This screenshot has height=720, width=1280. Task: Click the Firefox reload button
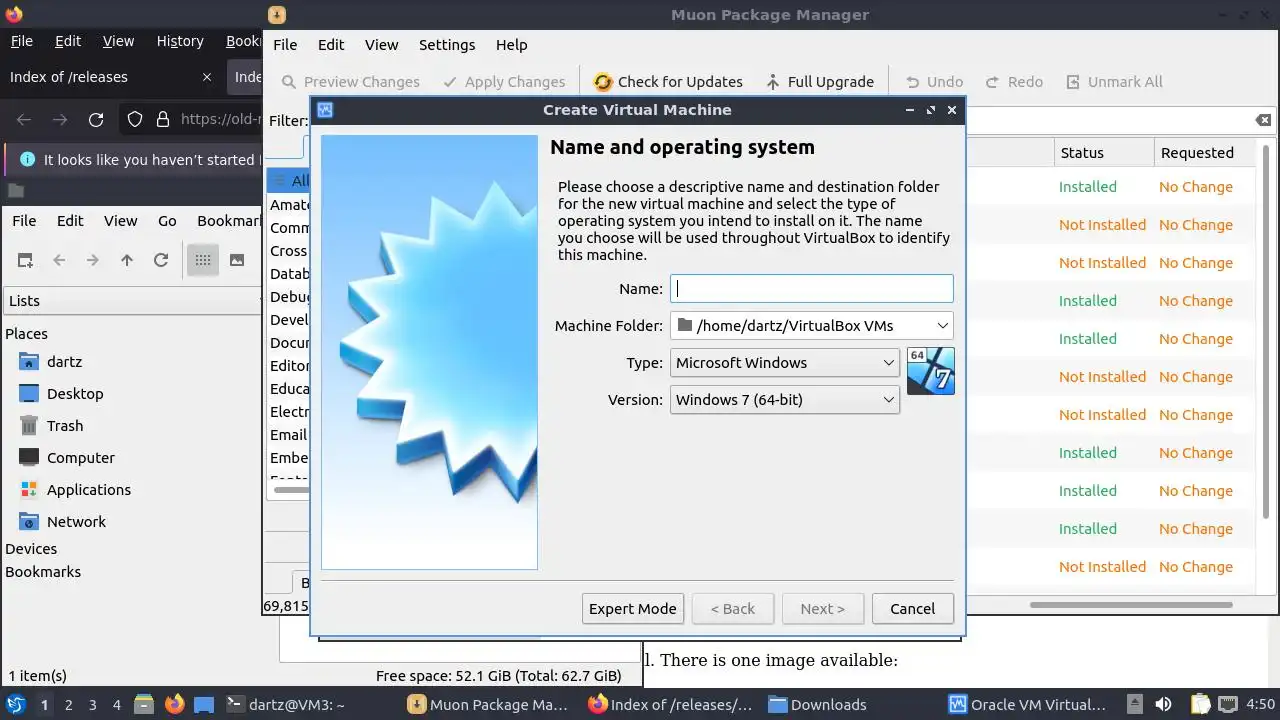click(x=96, y=120)
